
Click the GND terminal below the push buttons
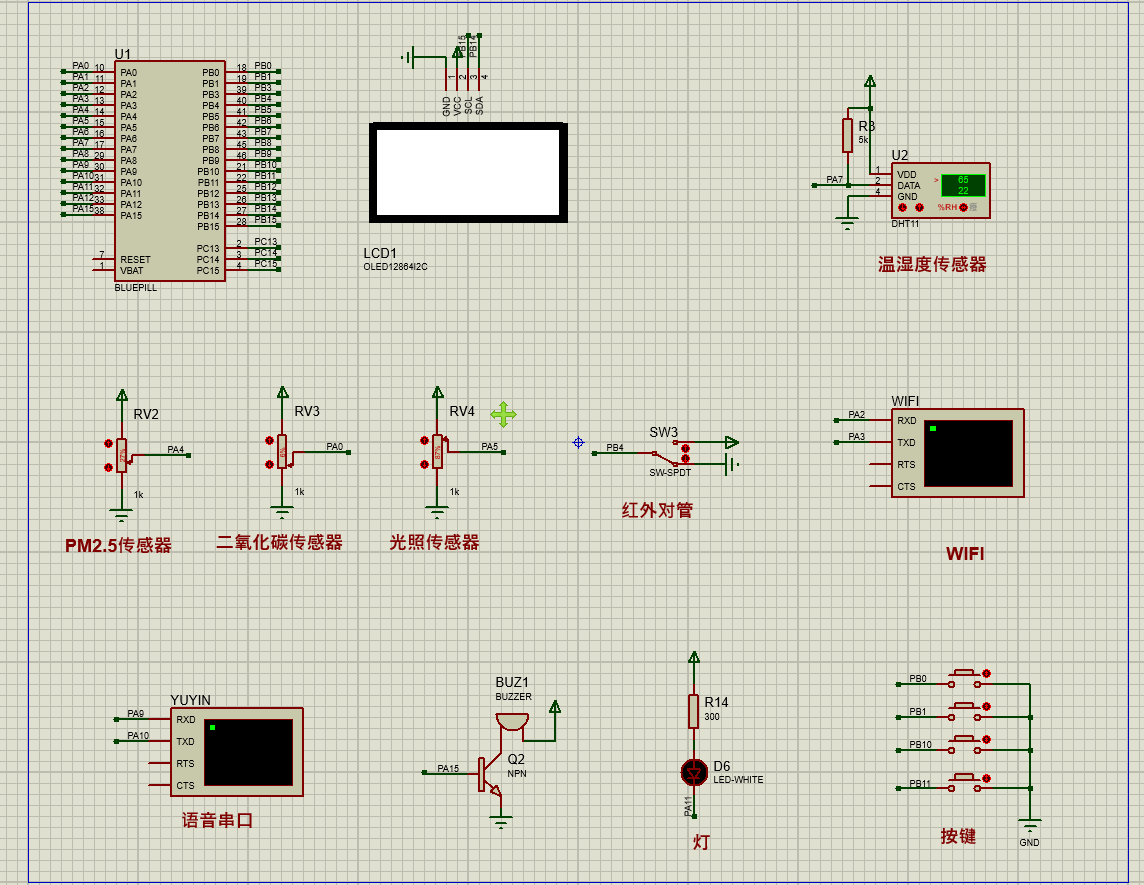point(1029,827)
